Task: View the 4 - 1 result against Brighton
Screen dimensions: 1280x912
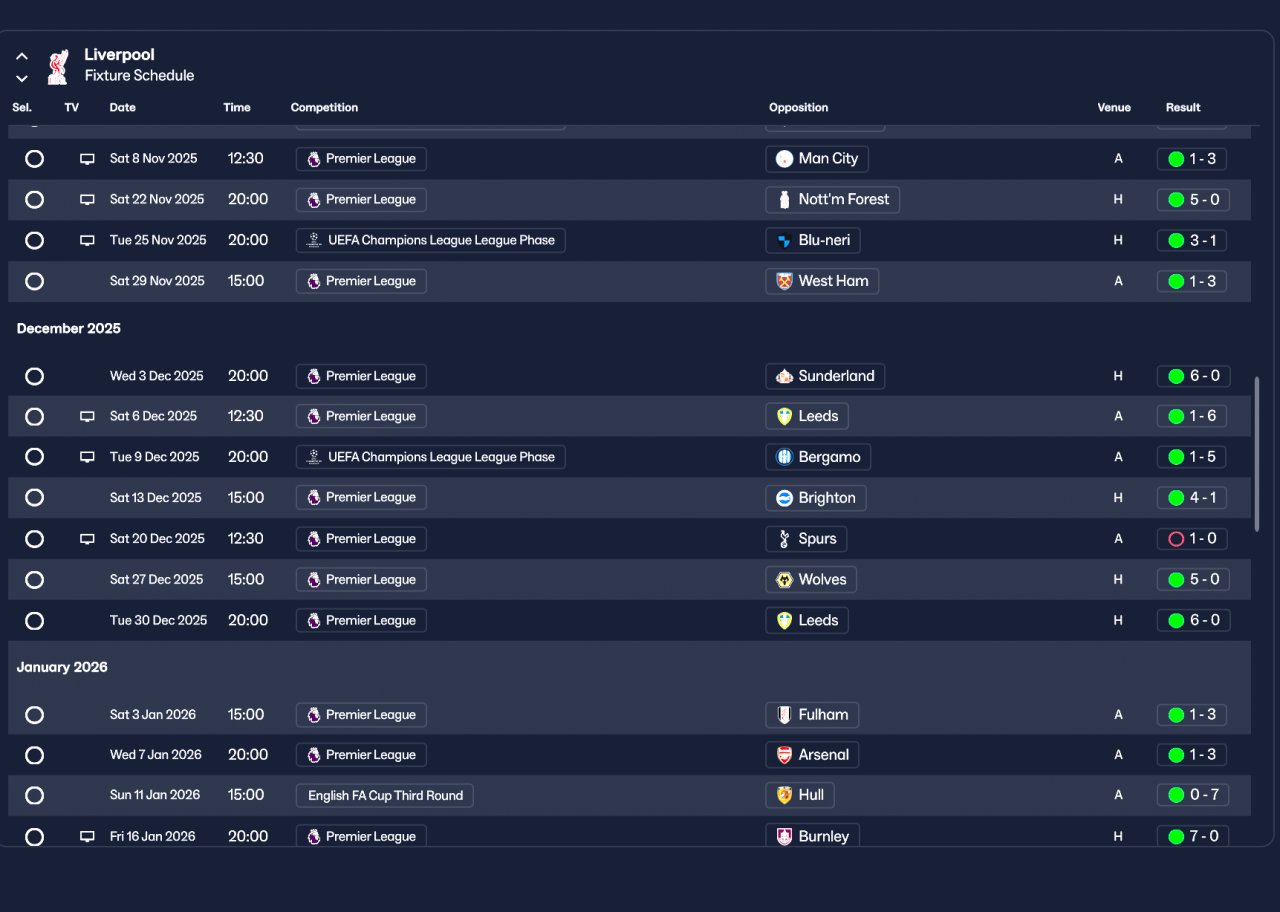Action: tap(1192, 498)
